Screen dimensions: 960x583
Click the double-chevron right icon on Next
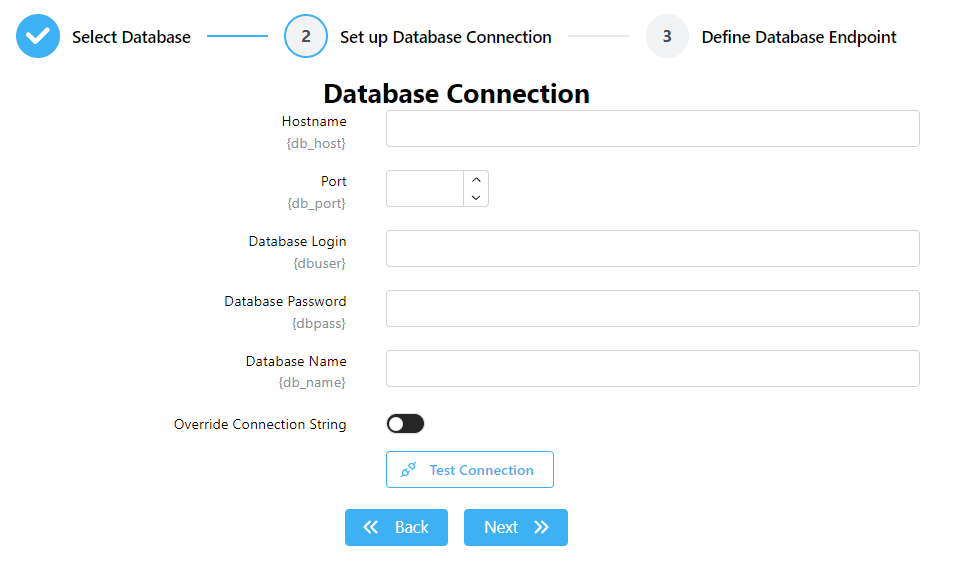pyautogui.click(x=542, y=528)
